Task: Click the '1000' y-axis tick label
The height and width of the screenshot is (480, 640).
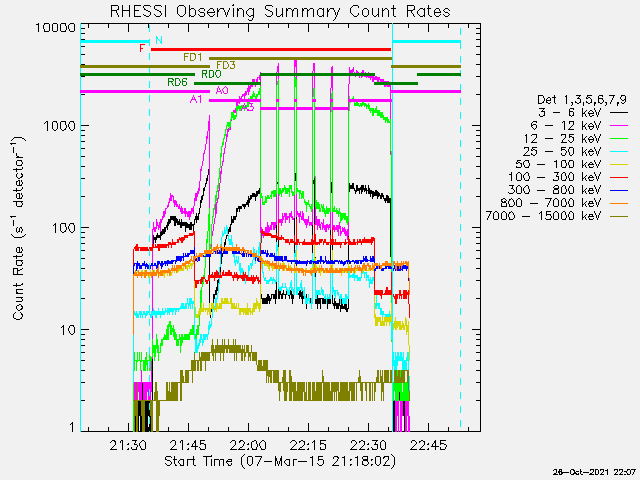Action: 60,126
